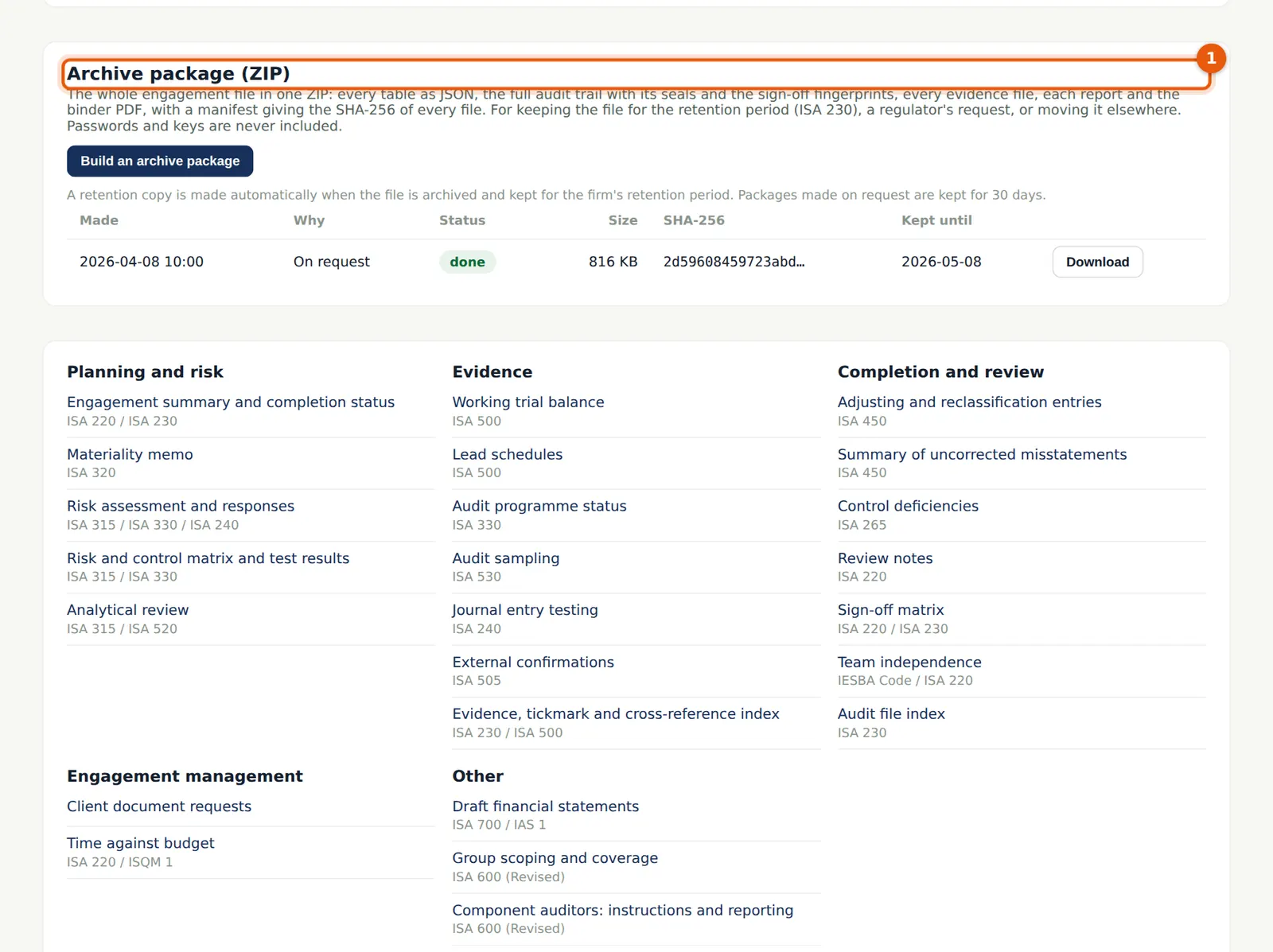Viewport: 1273px width, 952px height.
Task: Open the Sign-off matrix report
Action: tap(890, 610)
